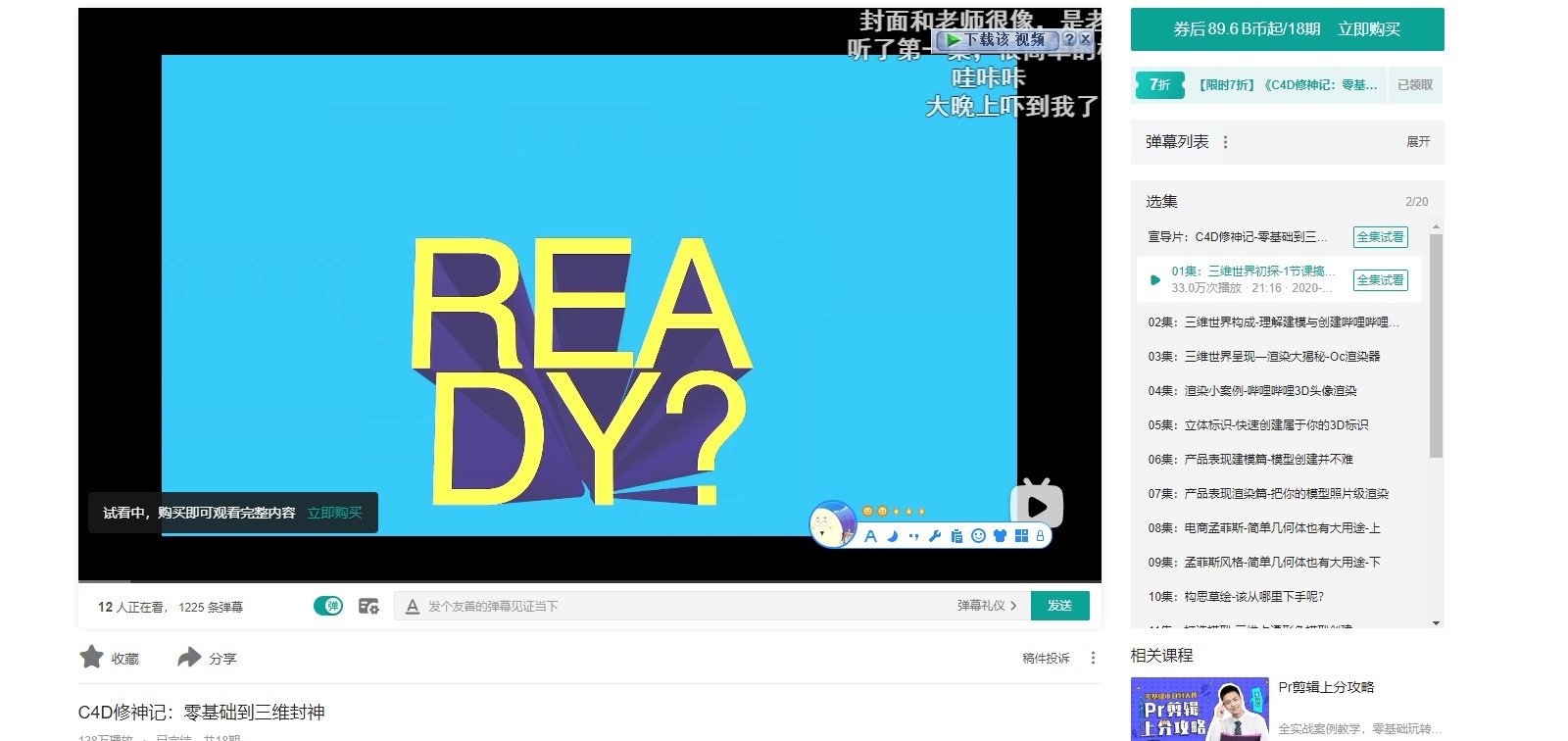1568x741 pixels.
Task: Toggle the danmaku on/off switch
Action: coord(328,606)
